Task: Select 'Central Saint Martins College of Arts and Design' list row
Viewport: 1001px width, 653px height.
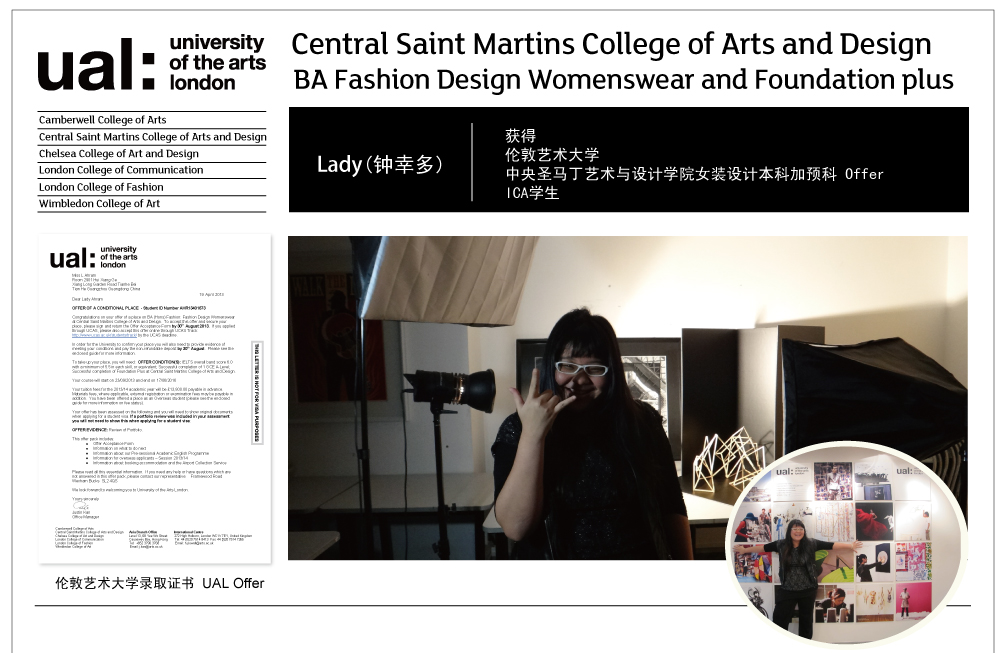Action: [152, 137]
